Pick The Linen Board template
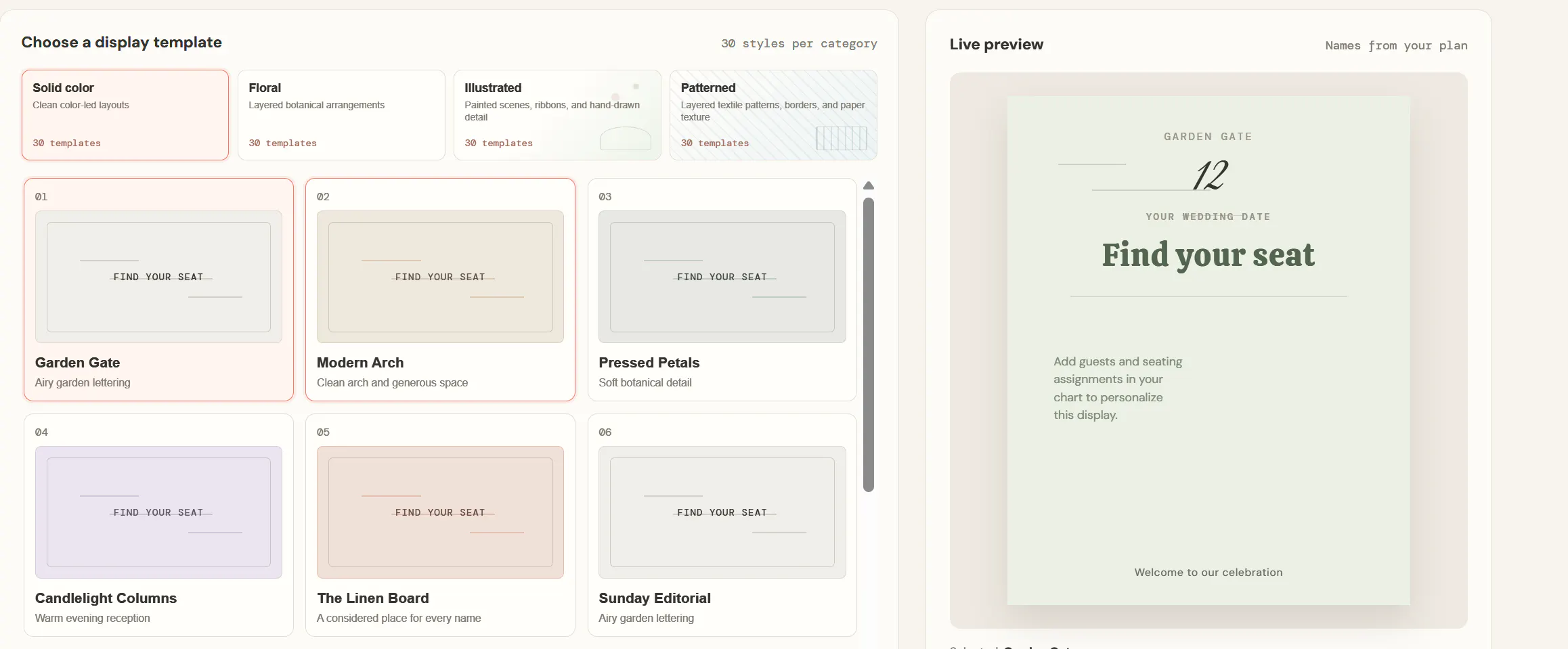This screenshot has height=649, width=1568. 440,525
